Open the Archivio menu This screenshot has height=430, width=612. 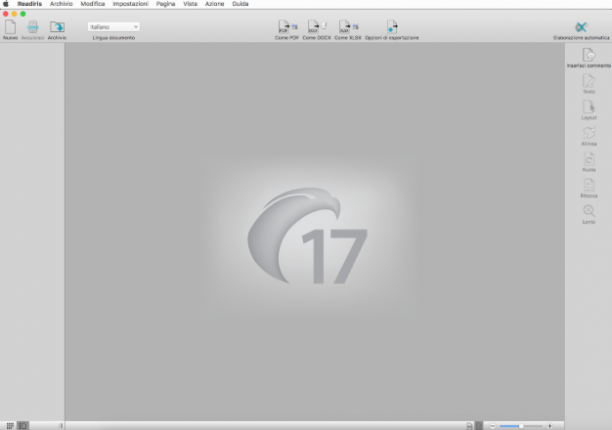click(61, 4)
